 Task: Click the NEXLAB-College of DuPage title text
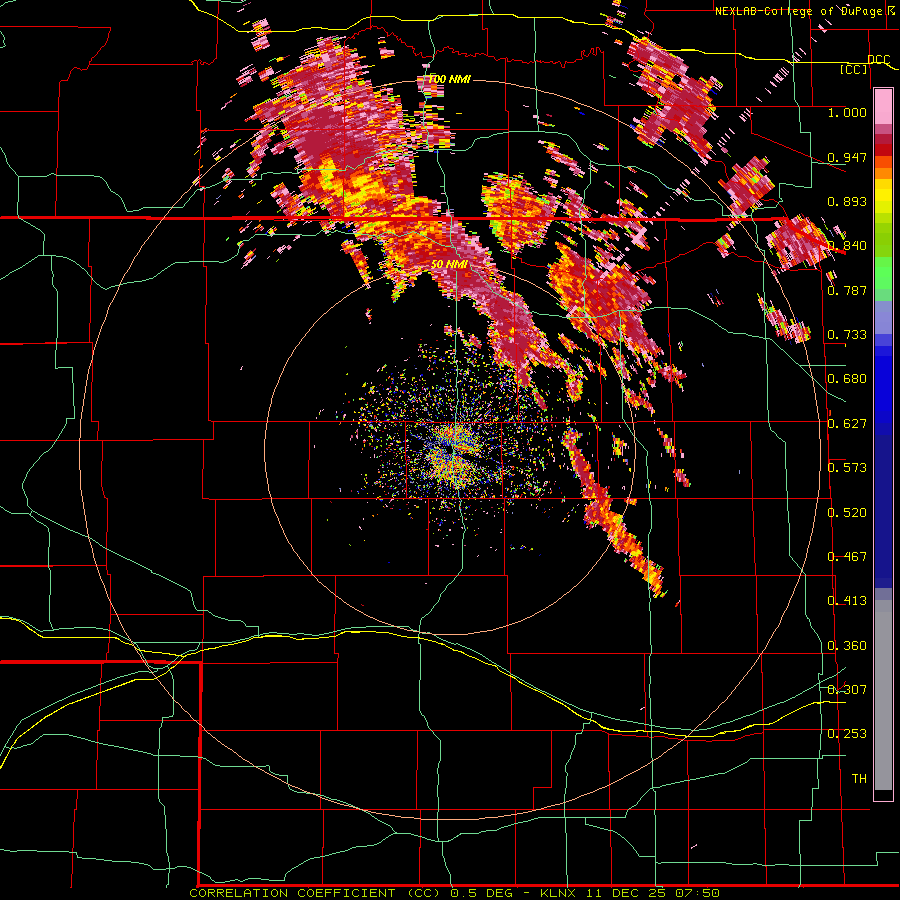[x=804, y=11]
